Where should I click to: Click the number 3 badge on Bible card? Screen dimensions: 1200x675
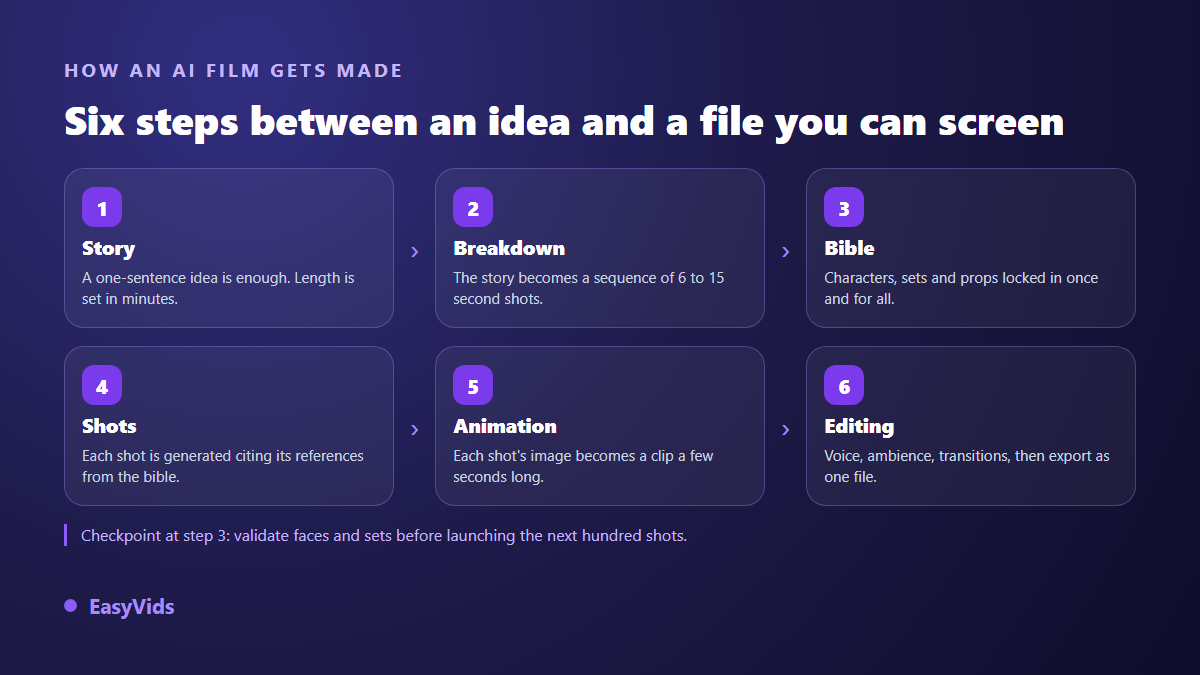point(844,208)
